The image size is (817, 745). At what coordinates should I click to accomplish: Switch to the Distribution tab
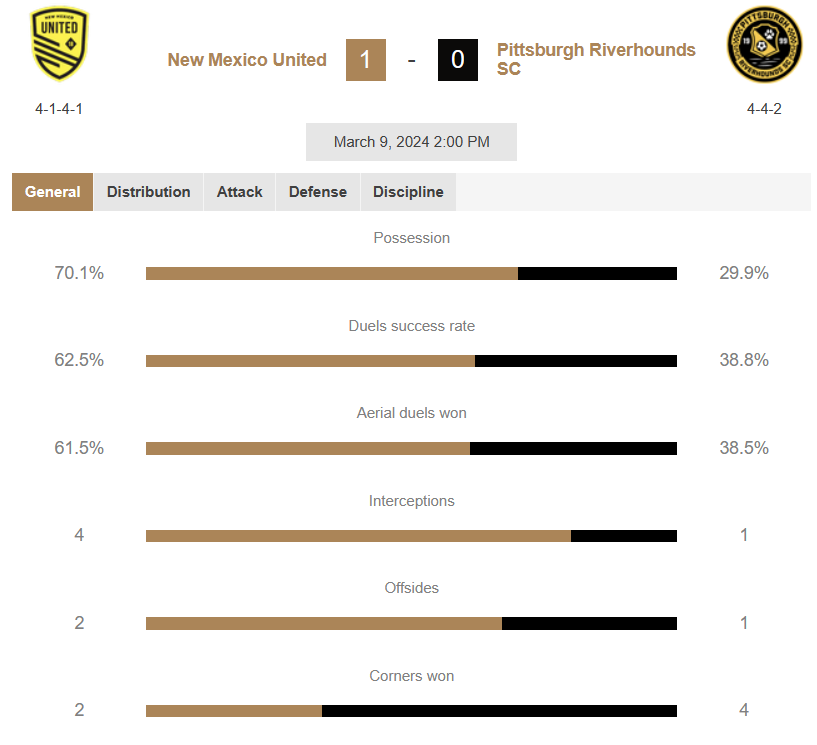pyautogui.click(x=148, y=192)
